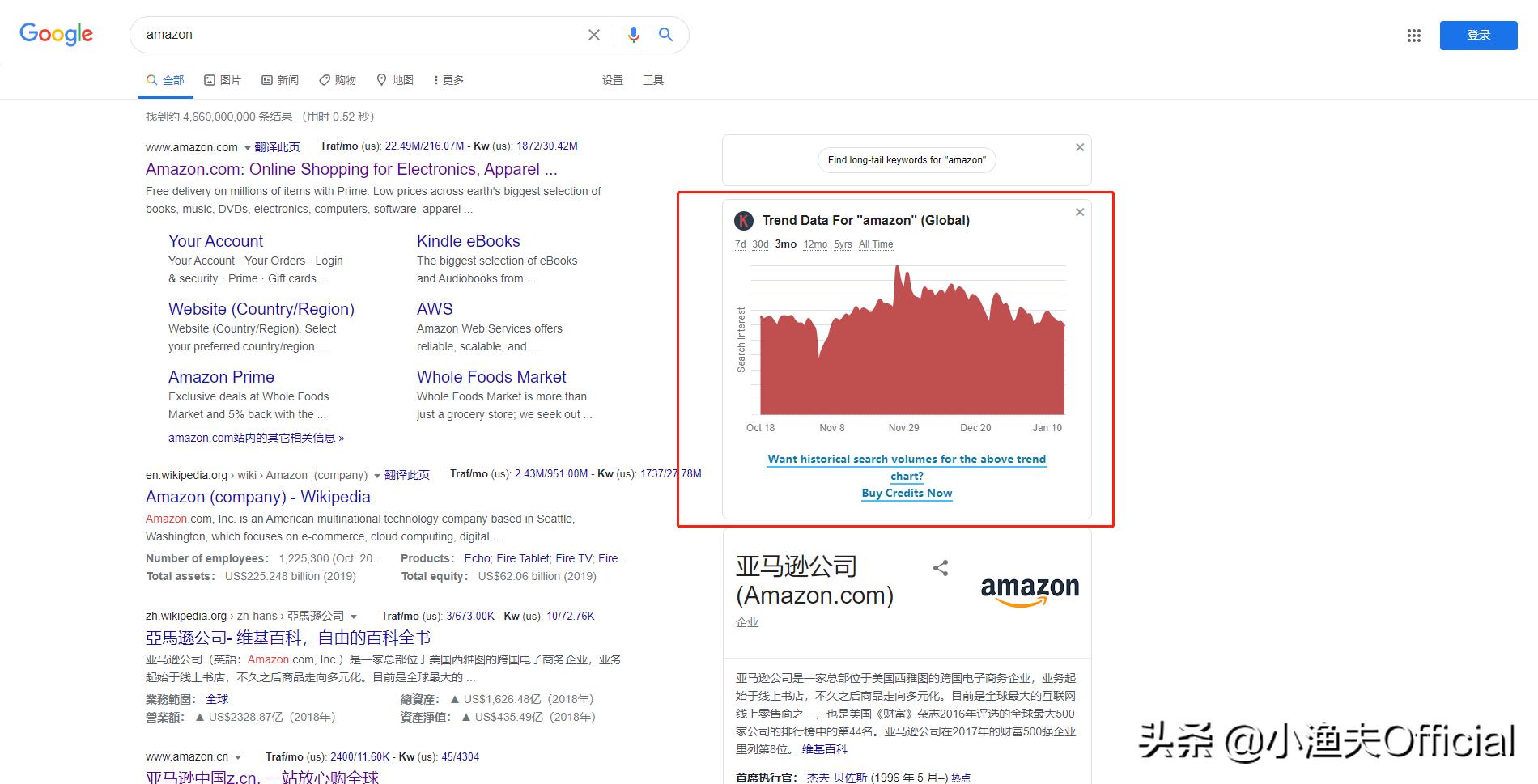Open 地图 via the map pin icon
1538x784 pixels.
395,79
